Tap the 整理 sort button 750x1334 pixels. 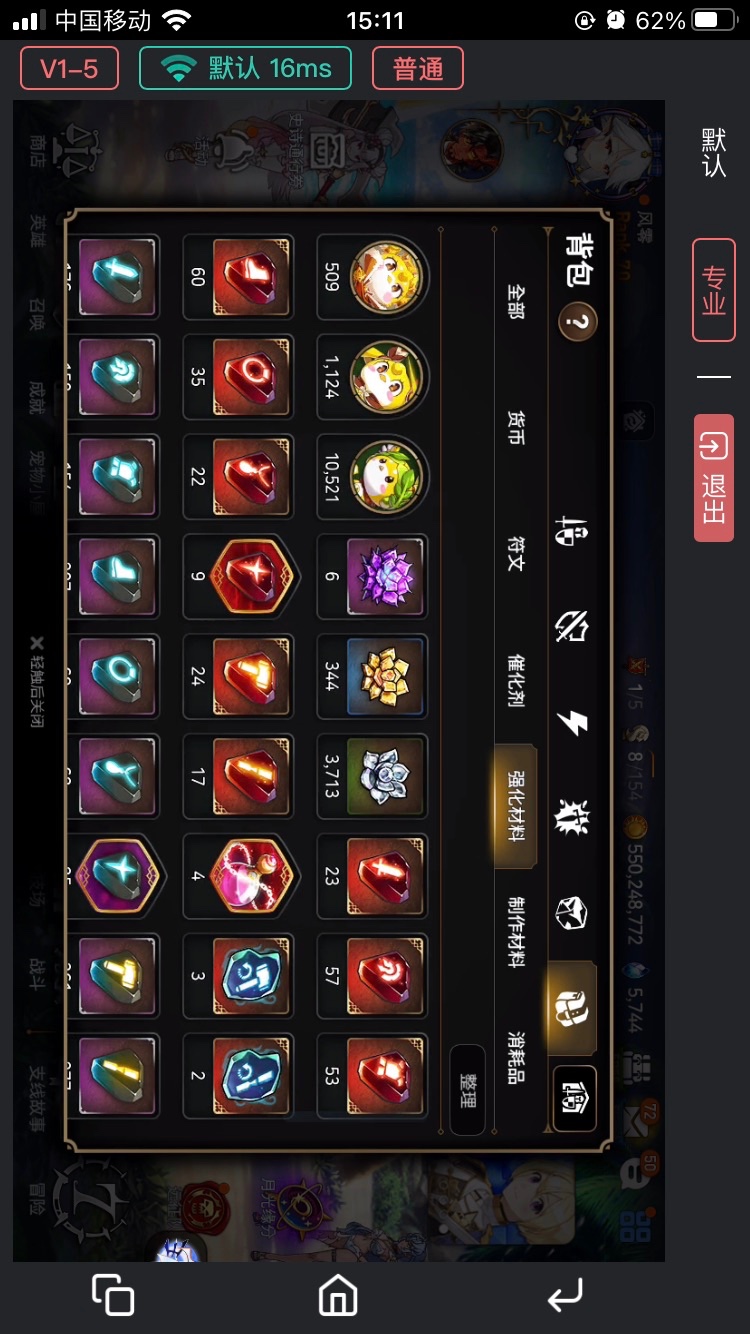point(468,1090)
